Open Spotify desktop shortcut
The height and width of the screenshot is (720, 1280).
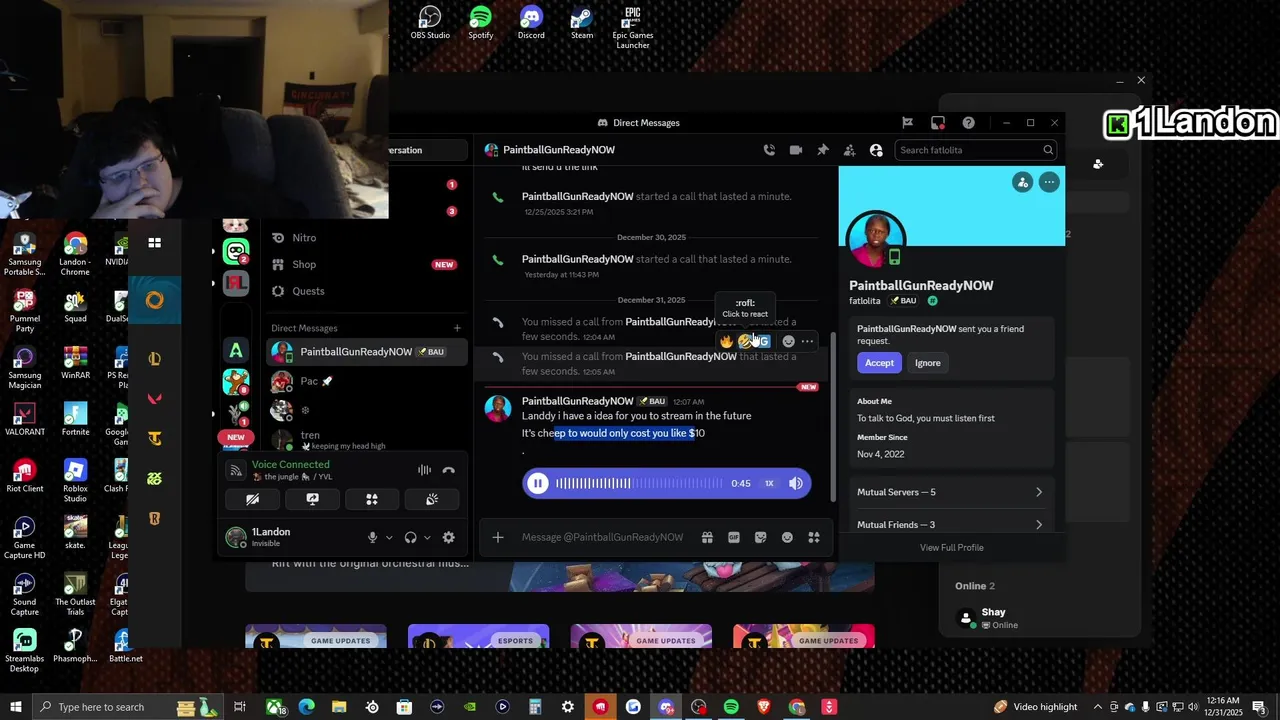(481, 24)
